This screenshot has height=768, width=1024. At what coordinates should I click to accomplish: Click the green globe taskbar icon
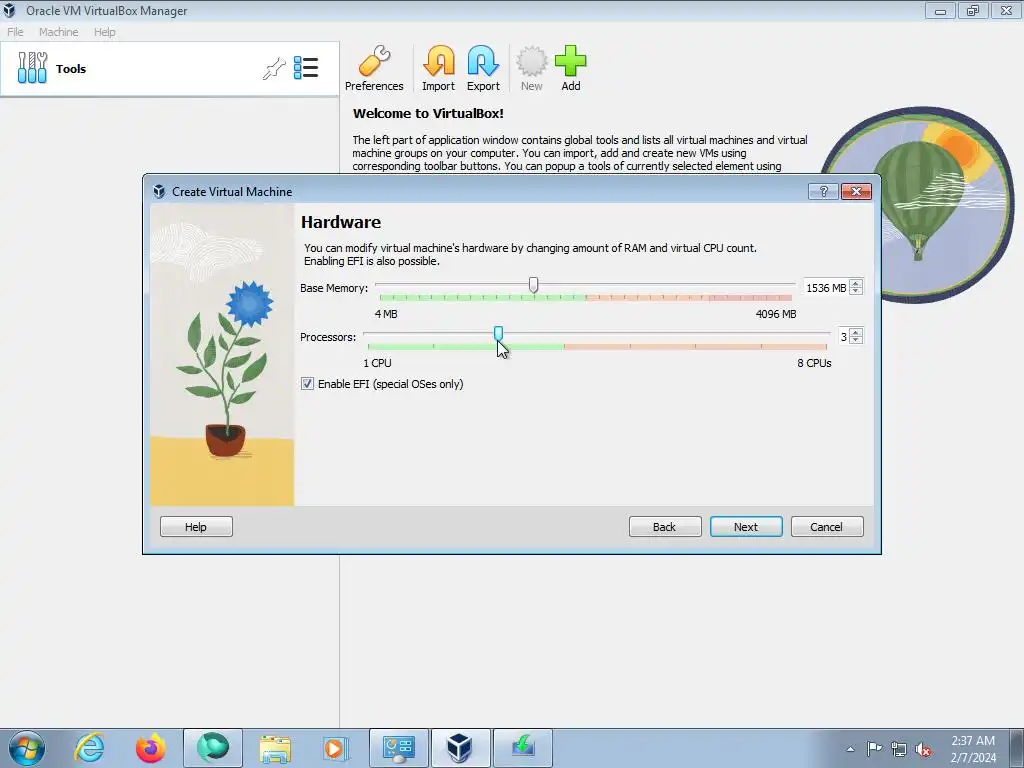(213, 748)
